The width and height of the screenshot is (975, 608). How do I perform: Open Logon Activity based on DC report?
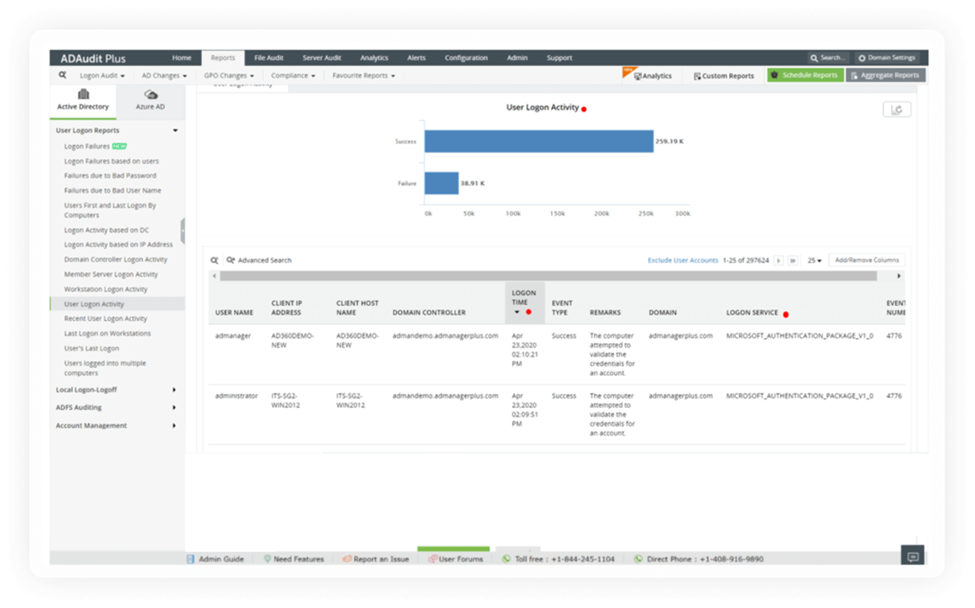point(106,230)
